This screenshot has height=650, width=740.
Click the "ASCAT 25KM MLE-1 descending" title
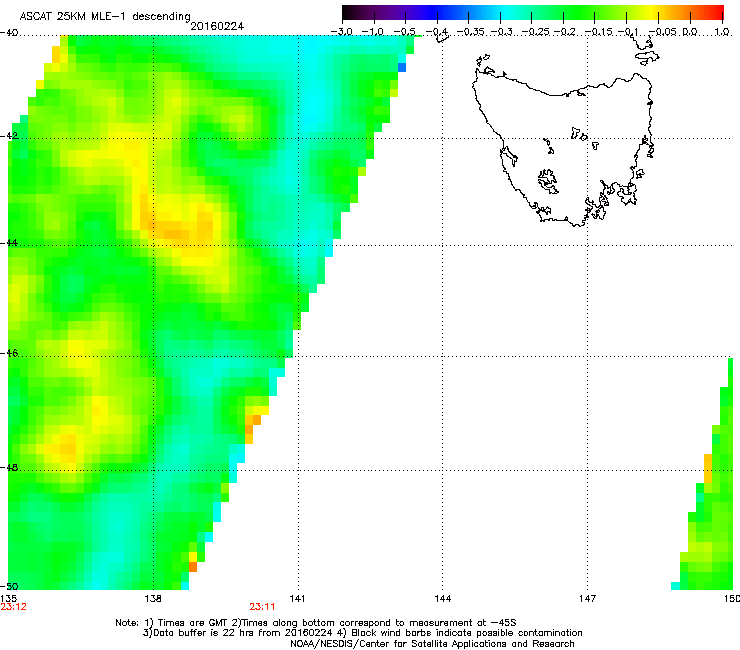coord(105,16)
